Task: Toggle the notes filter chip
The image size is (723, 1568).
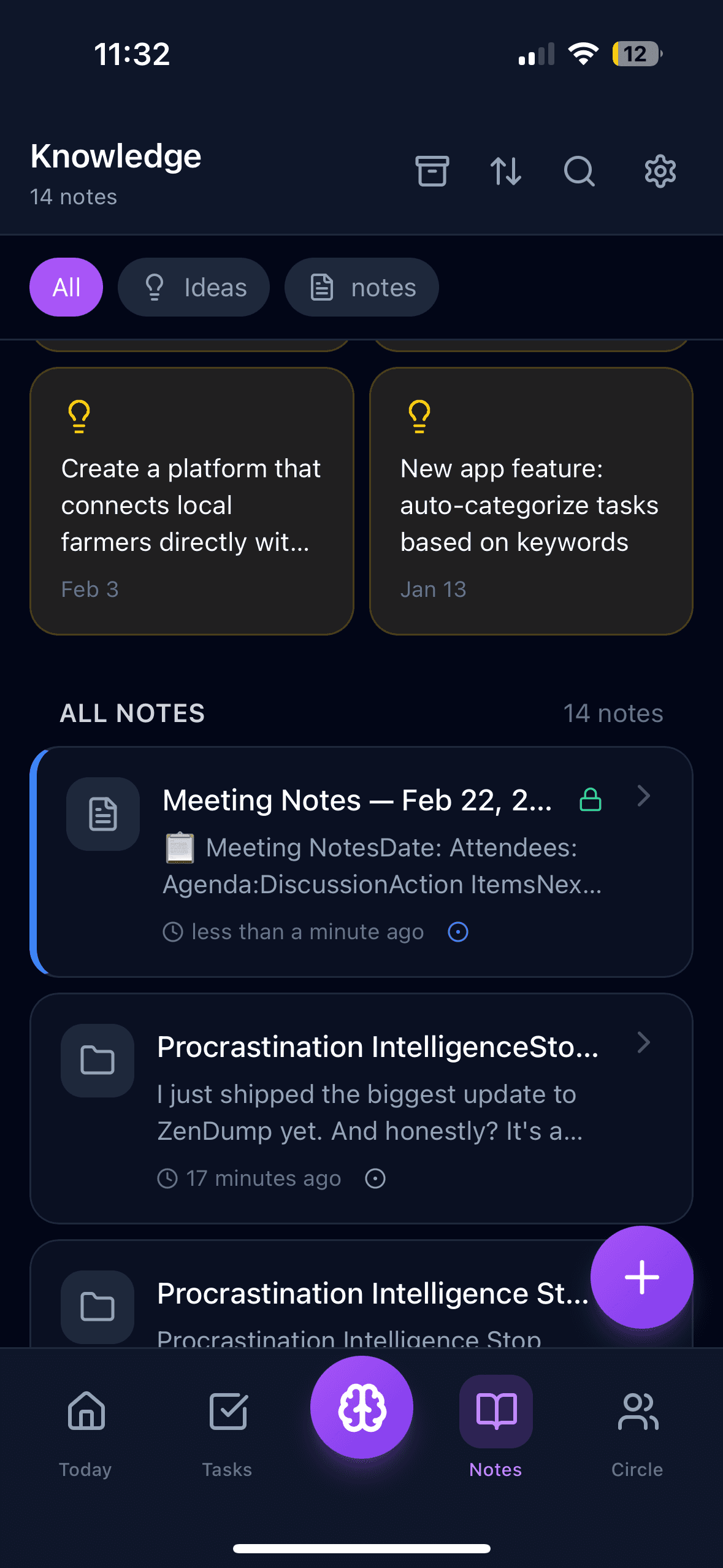Action: tap(362, 287)
